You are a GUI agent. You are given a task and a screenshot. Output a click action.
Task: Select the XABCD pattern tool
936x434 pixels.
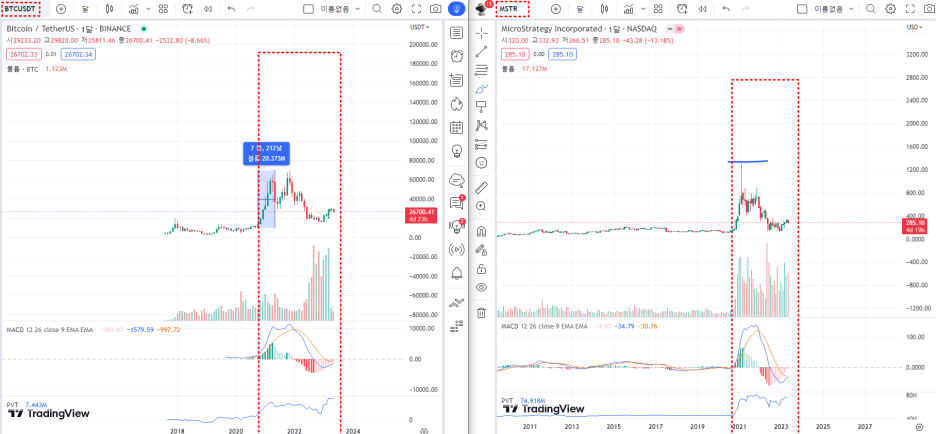[x=481, y=125]
